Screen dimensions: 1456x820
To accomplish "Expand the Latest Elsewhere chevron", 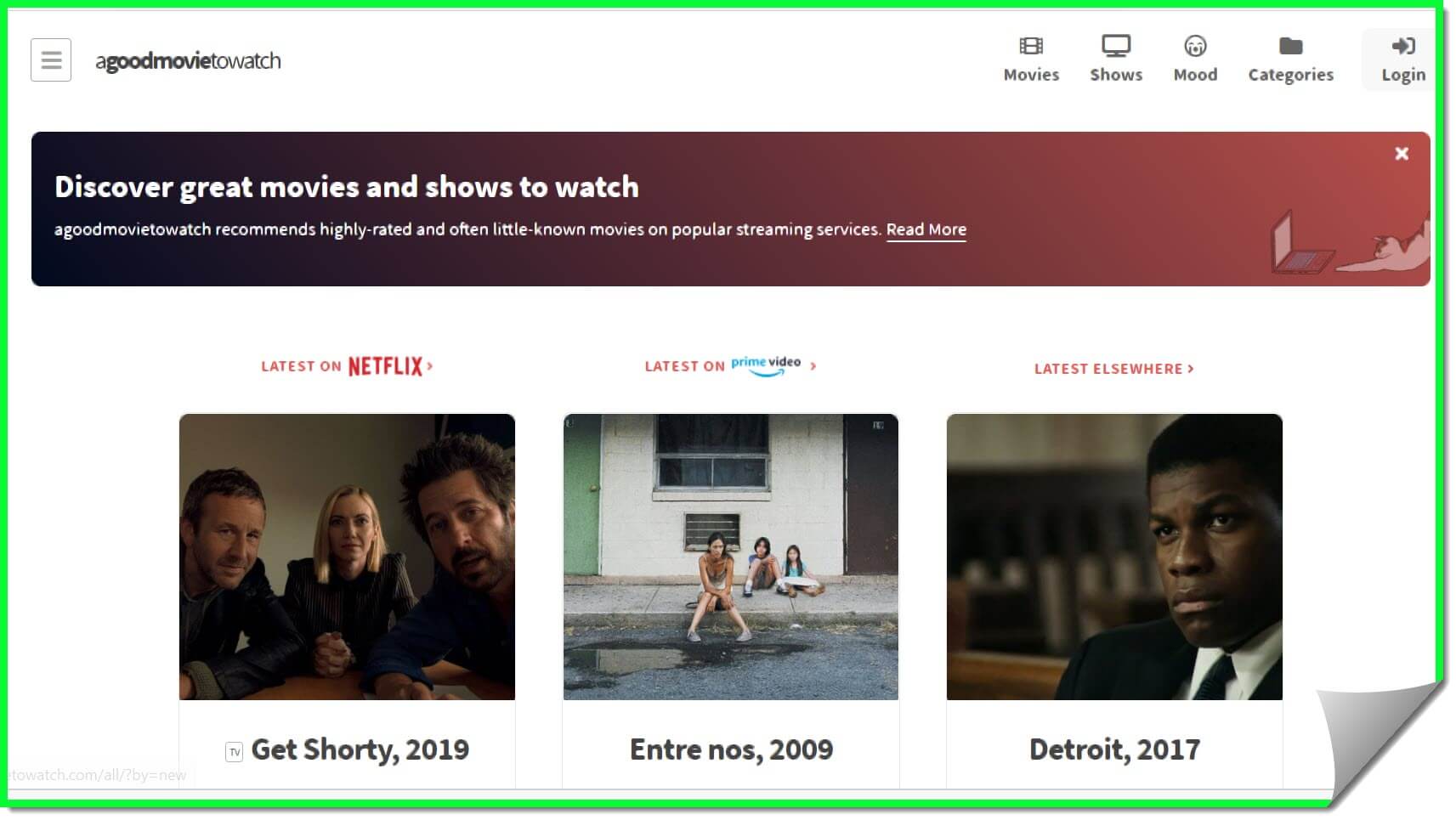I will coord(1191,368).
